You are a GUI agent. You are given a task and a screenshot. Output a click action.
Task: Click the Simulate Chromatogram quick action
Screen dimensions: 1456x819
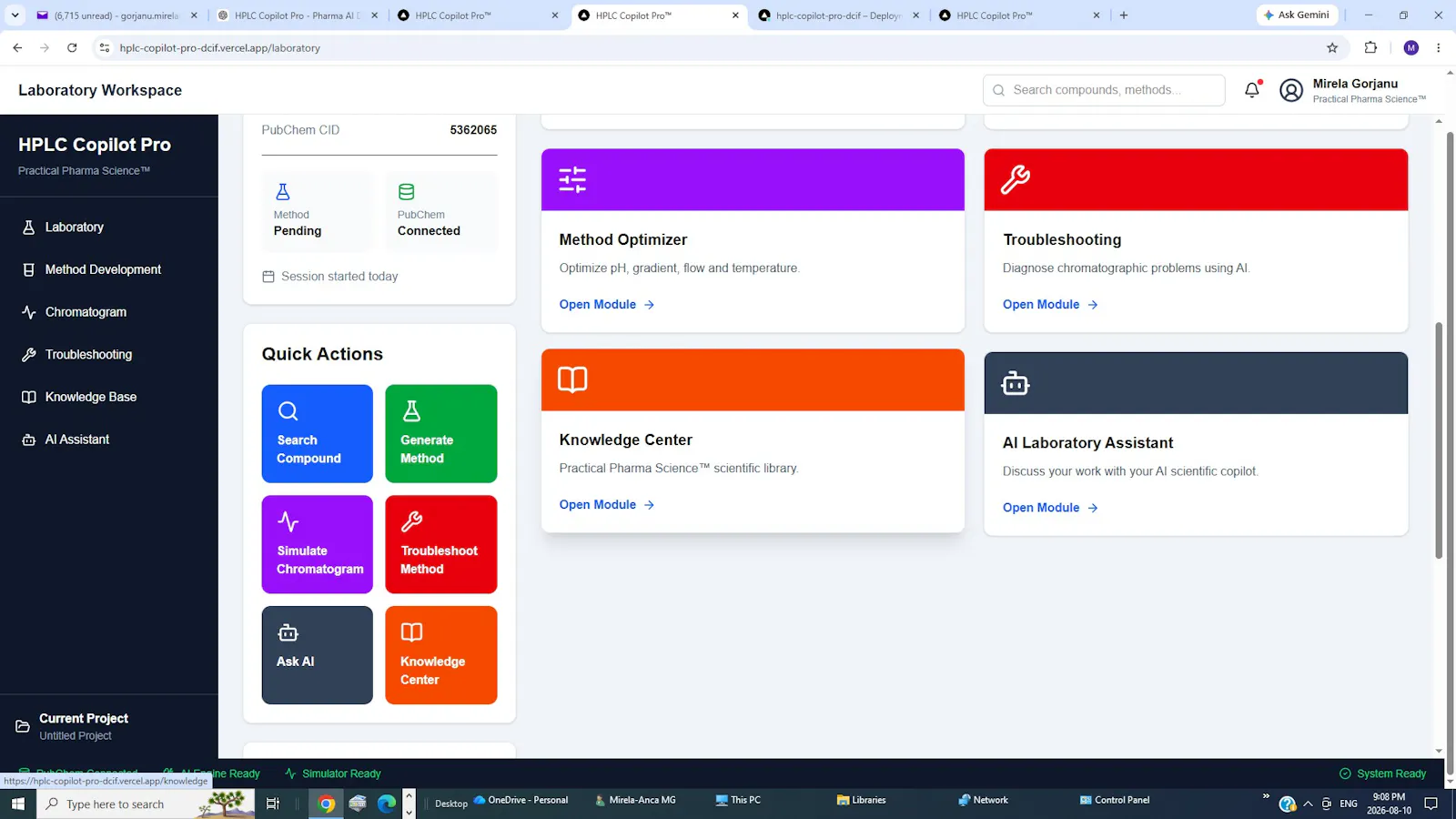[x=318, y=544]
